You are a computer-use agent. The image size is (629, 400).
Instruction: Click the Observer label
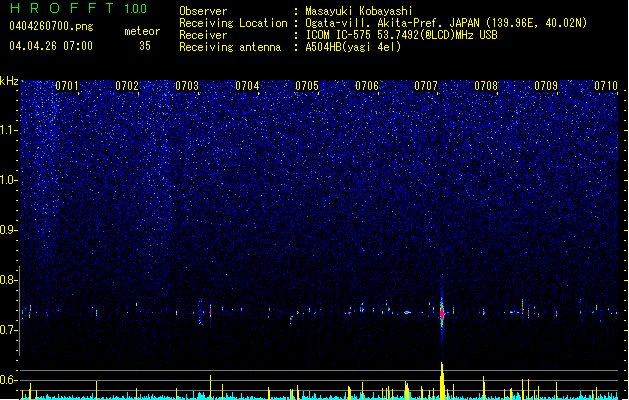(x=203, y=11)
